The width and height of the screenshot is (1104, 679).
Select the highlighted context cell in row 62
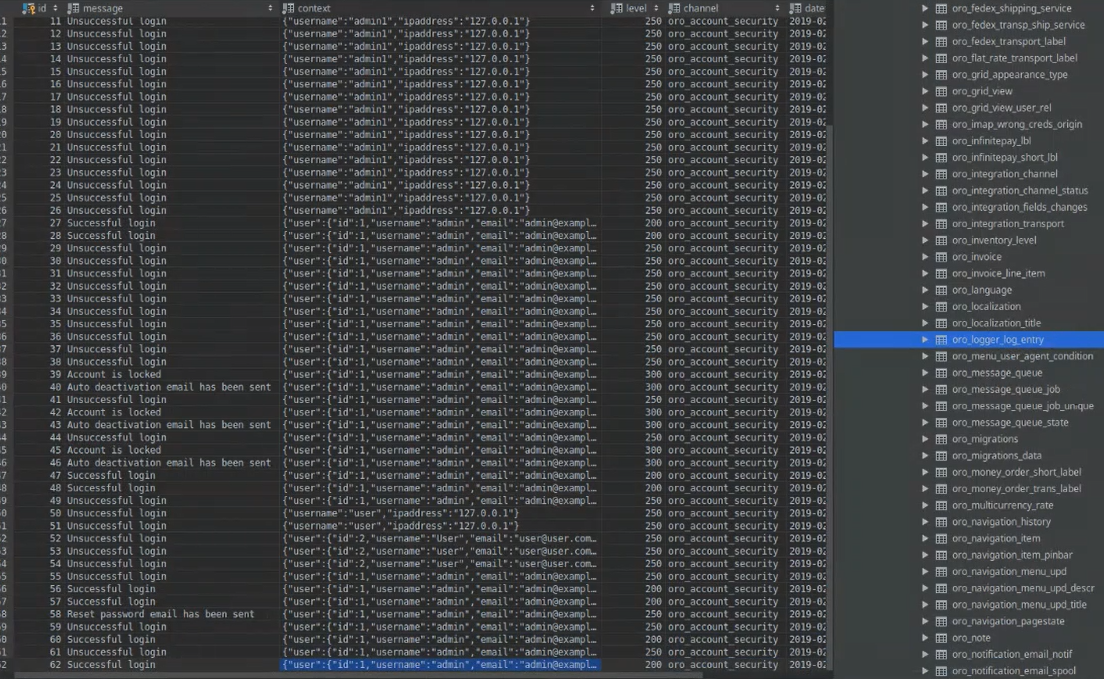[x=440, y=665]
